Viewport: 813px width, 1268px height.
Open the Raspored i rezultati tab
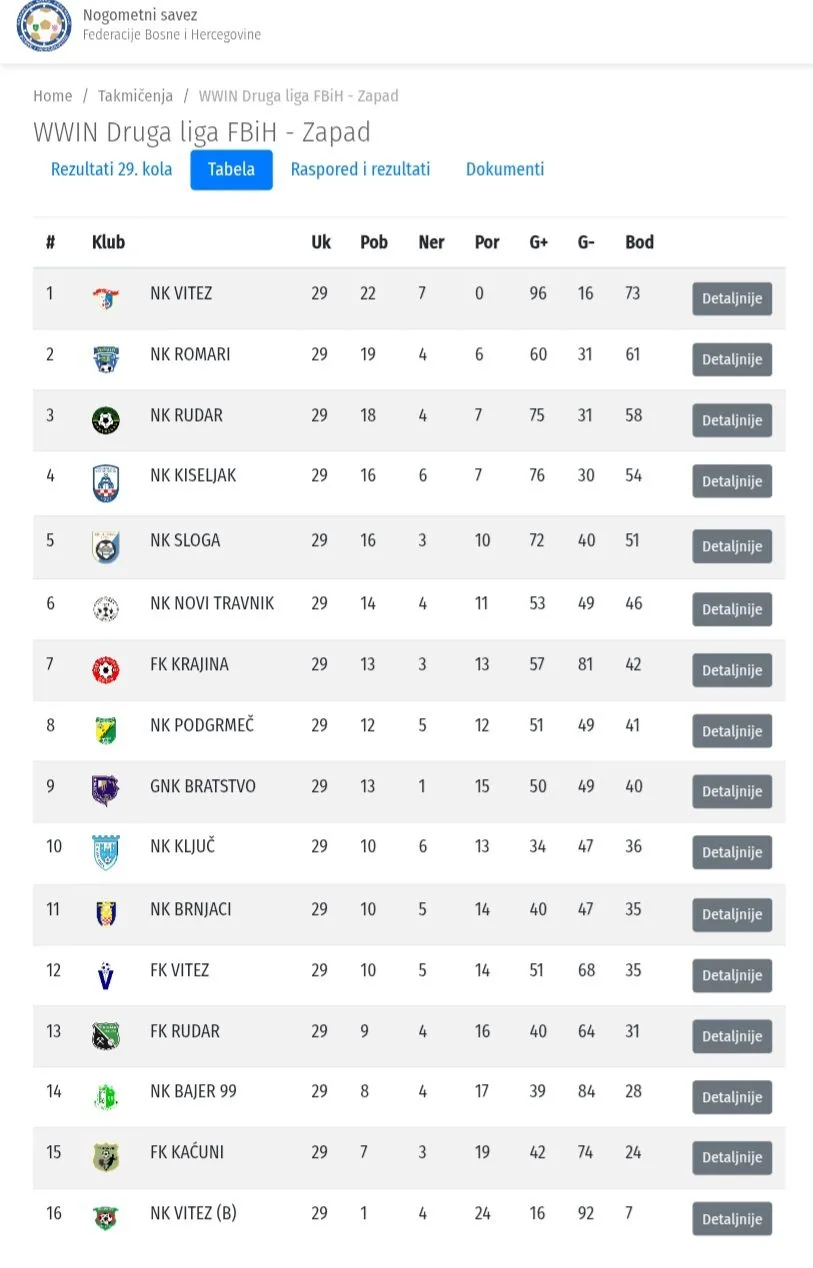coord(360,170)
